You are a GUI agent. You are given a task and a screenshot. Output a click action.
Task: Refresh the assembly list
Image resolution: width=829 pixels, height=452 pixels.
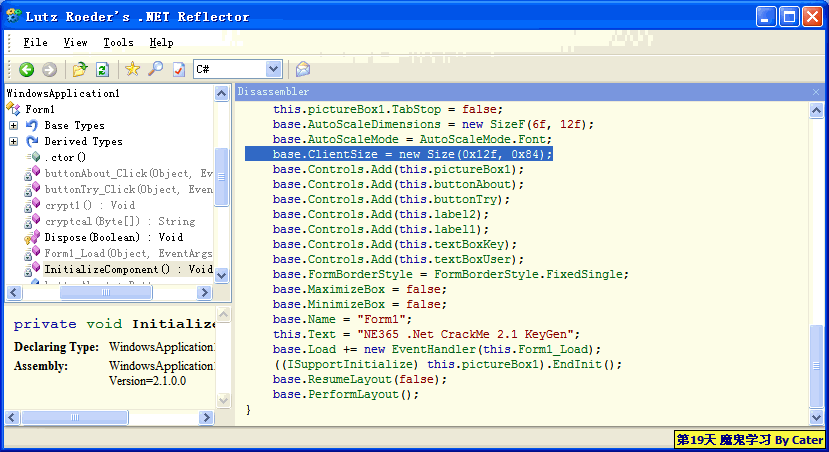click(x=103, y=69)
